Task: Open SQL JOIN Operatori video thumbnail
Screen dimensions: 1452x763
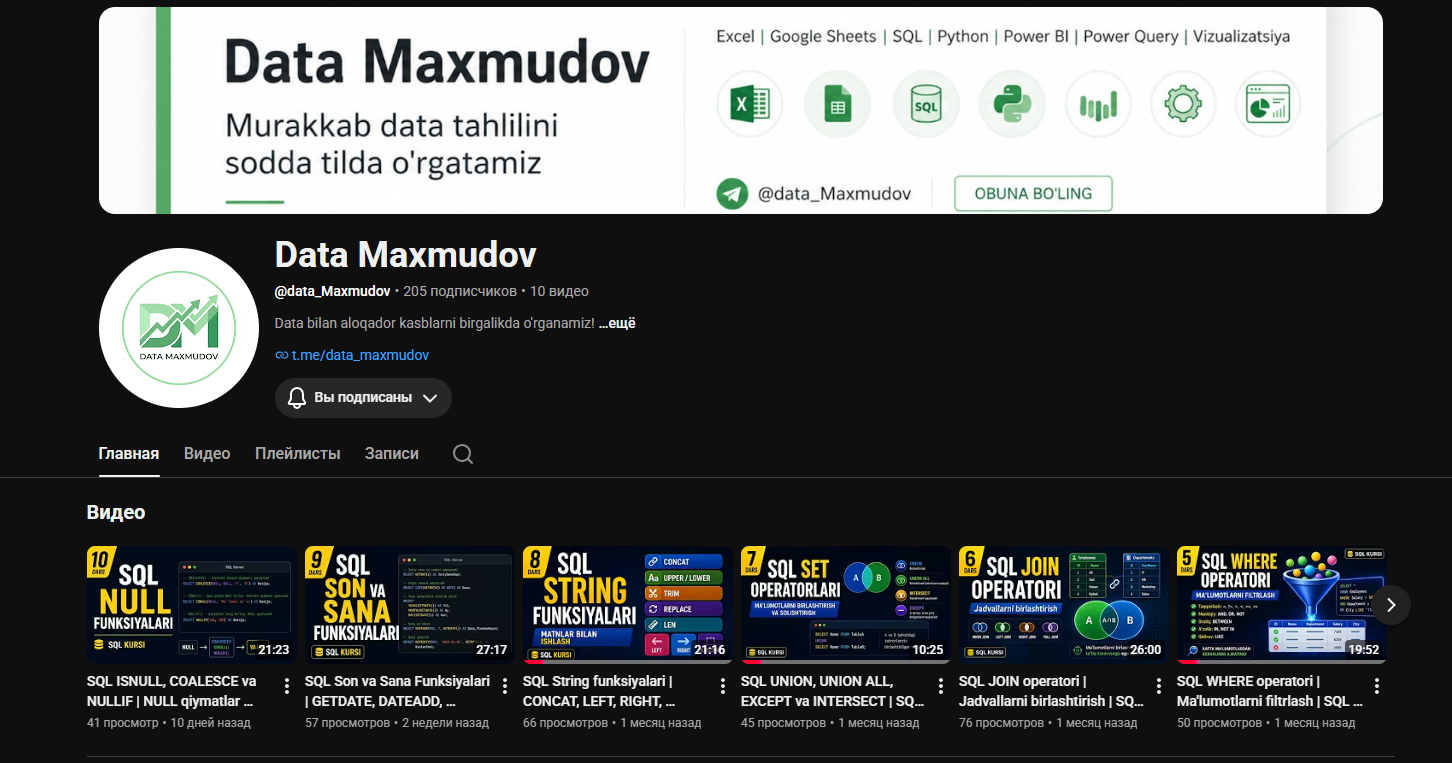Action: [1064, 605]
